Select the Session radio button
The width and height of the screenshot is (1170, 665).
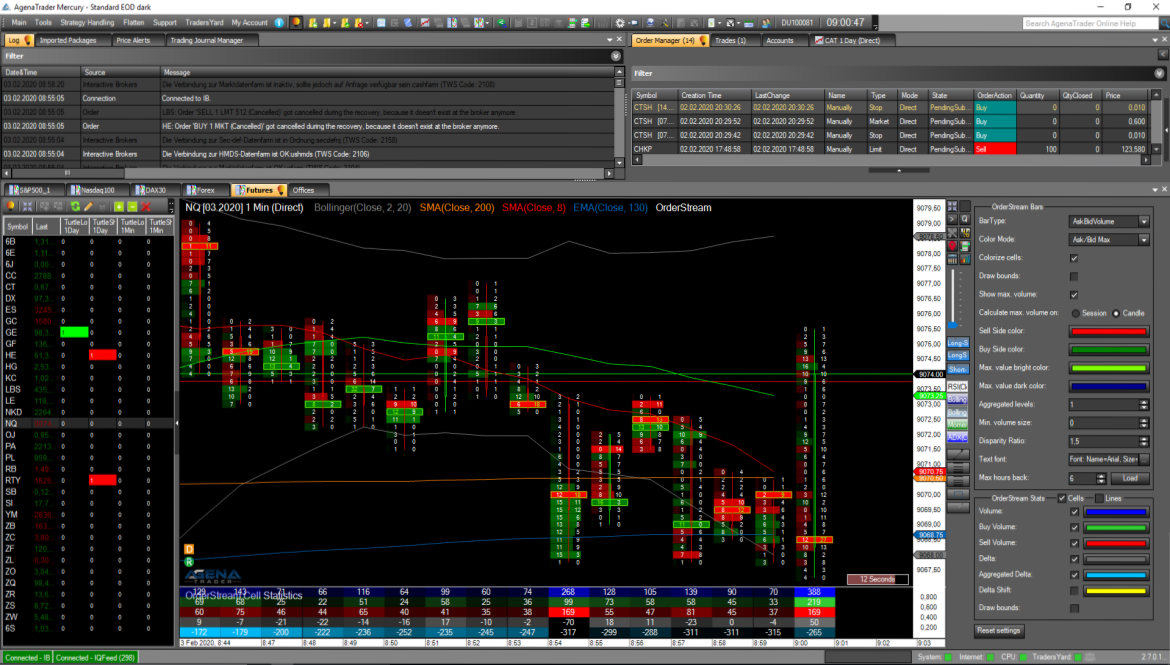pyautogui.click(x=1075, y=313)
